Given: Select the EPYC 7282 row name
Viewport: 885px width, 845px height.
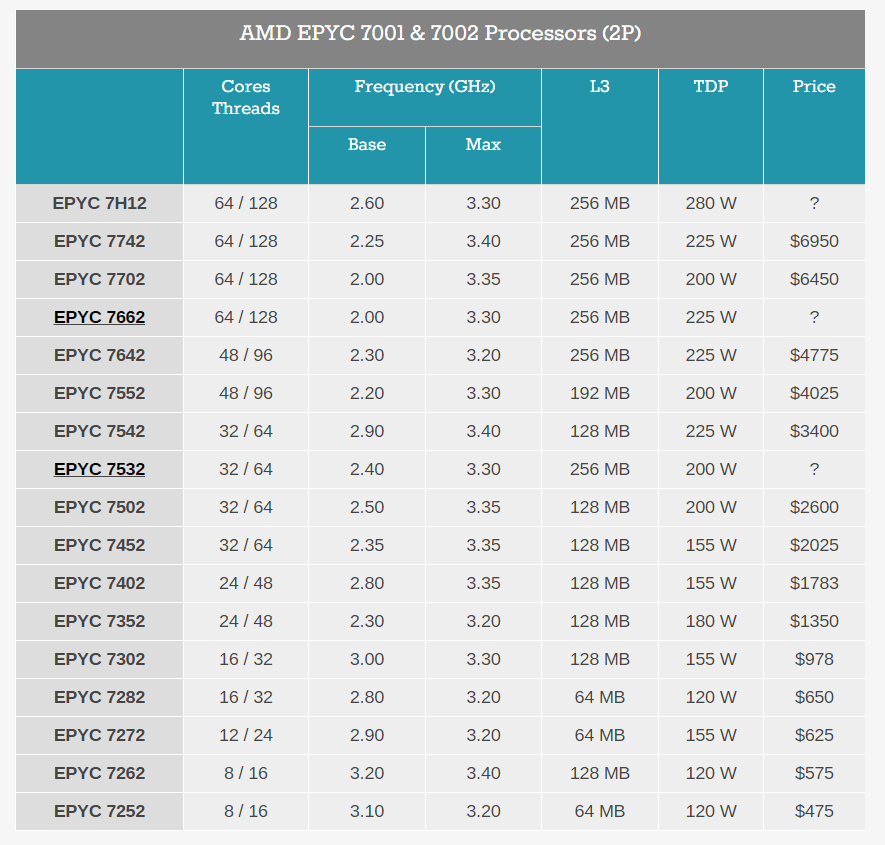Looking at the screenshot, I should click(99, 697).
